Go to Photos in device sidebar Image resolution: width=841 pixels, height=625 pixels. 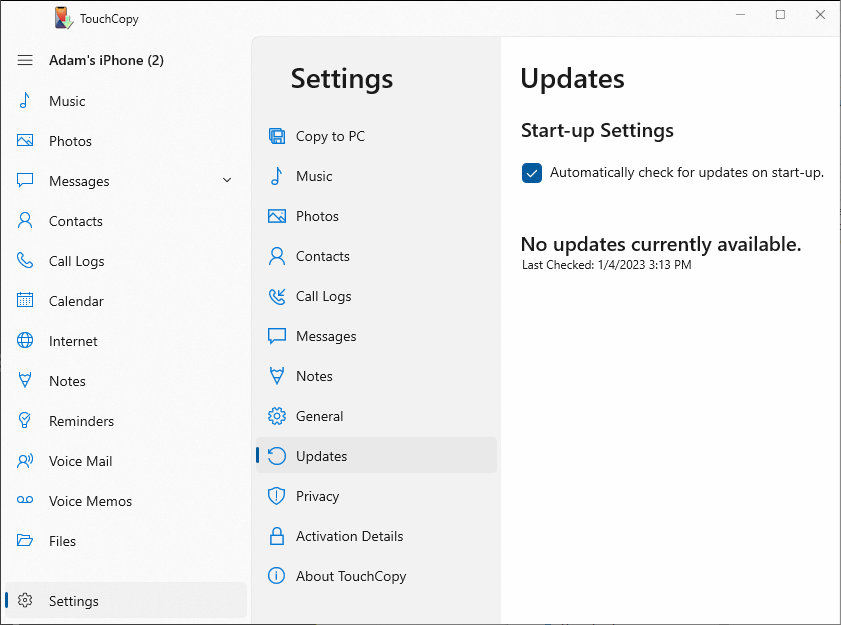point(126,141)
